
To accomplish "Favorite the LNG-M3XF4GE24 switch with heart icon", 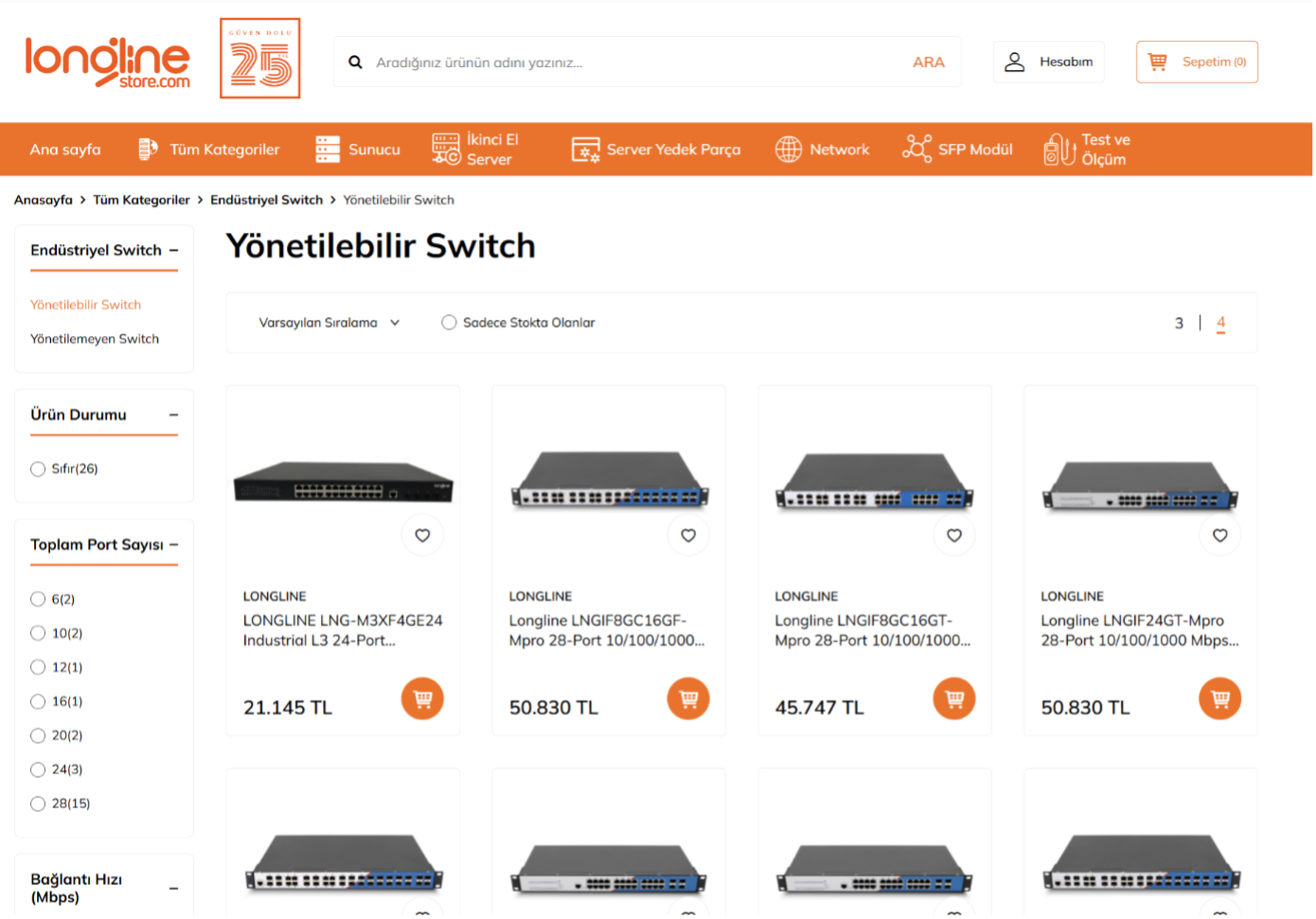I will [x=422, y=536].
